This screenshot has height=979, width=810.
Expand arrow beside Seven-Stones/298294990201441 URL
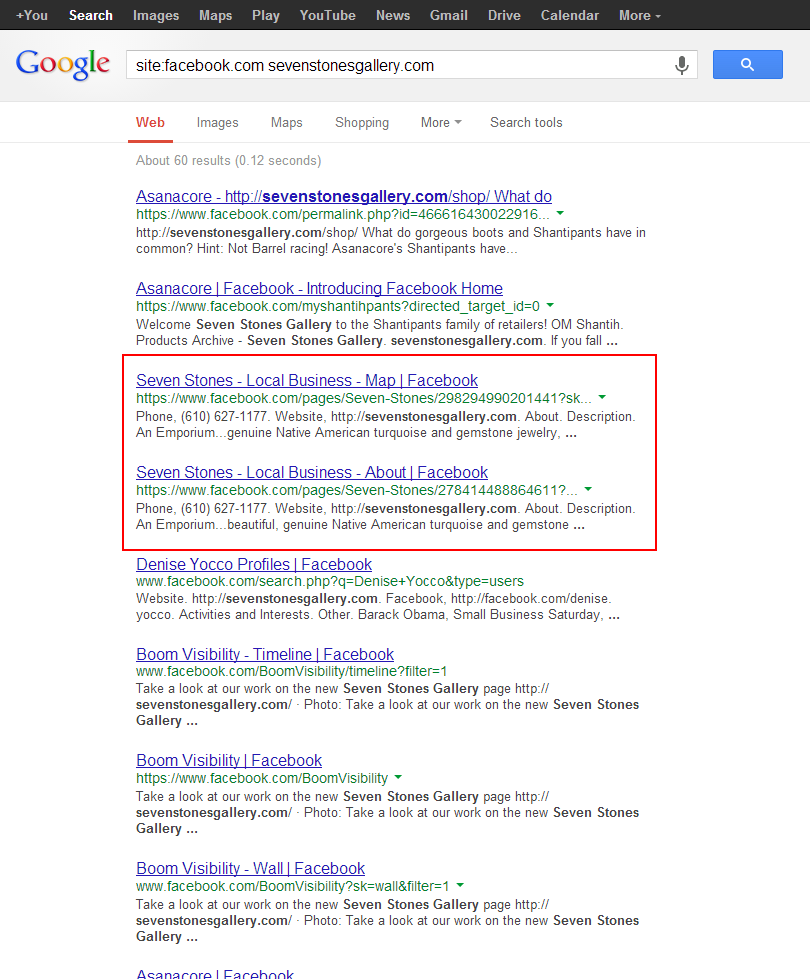[x=602, y=397]
